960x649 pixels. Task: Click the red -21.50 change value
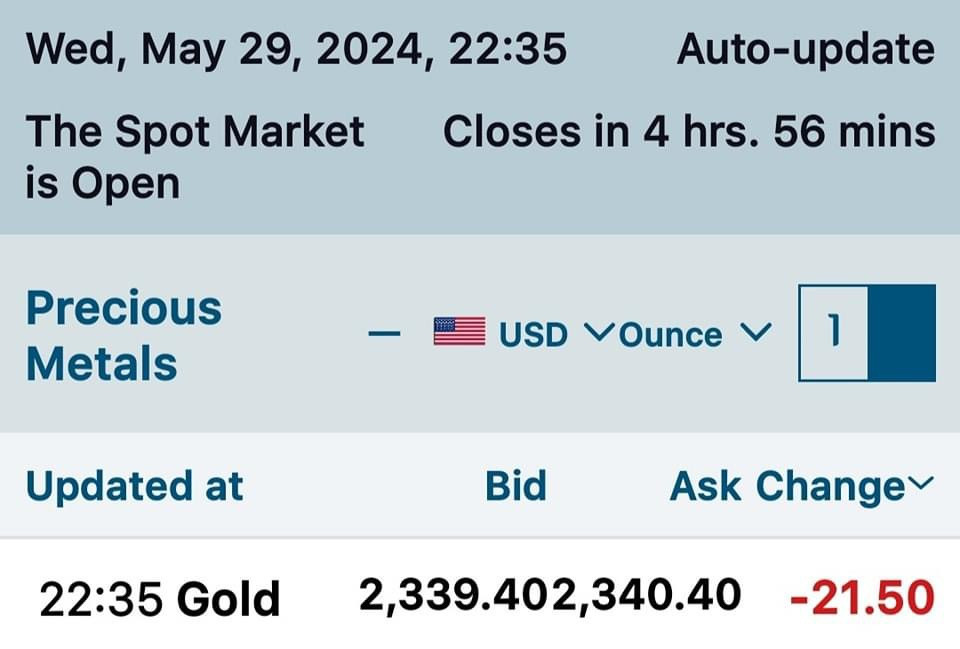point(862,598)
